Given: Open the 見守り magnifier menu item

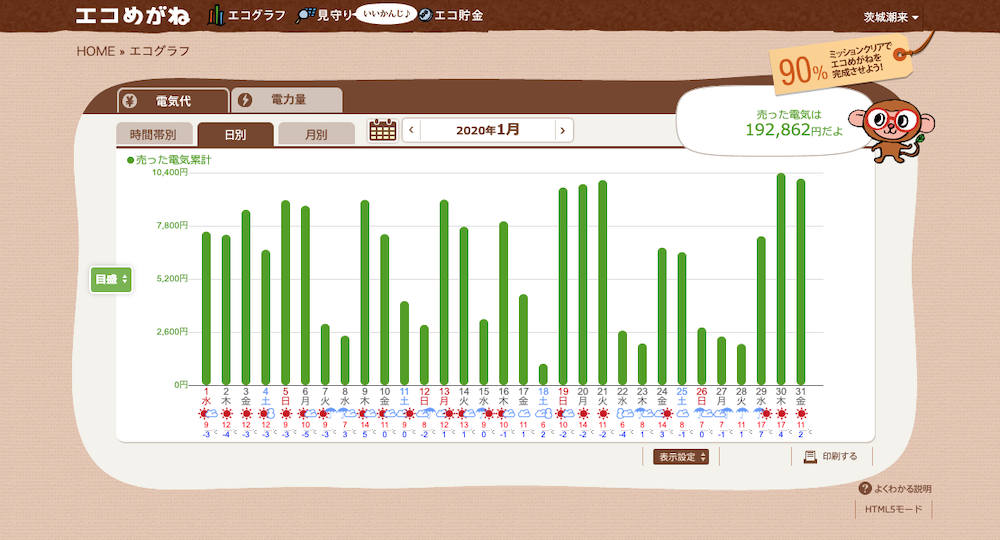Looking at the screenshot, I should 324,15.
